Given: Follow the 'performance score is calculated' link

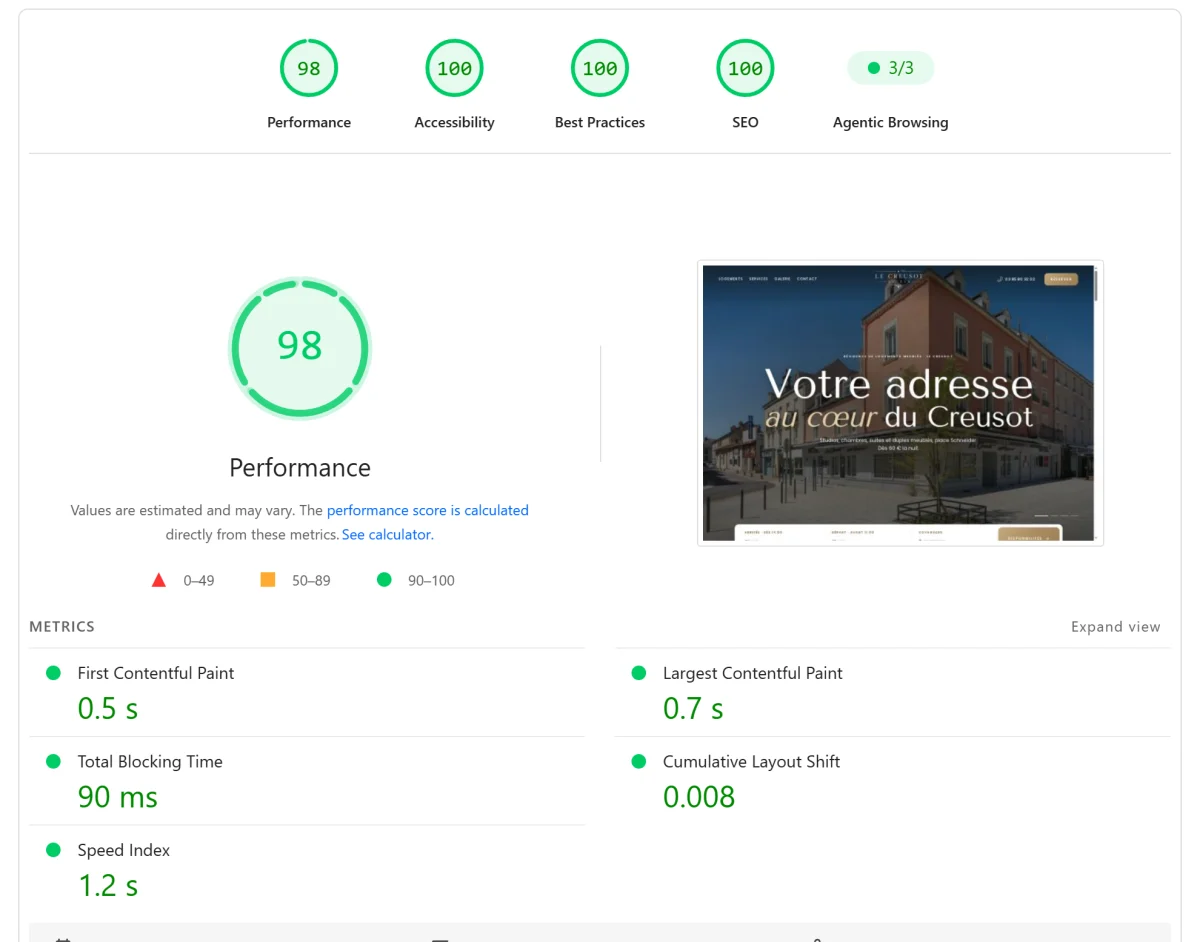Looking at the screenshot, I should click(x=428, y=510).
